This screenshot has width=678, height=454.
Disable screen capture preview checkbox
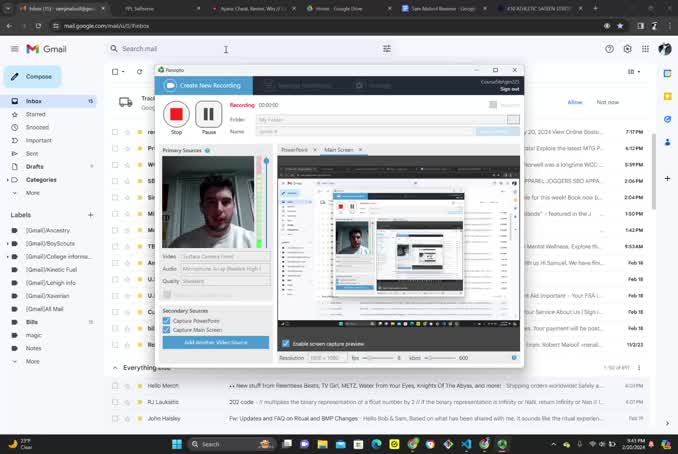pyautogui.click(x=285, y=343)
